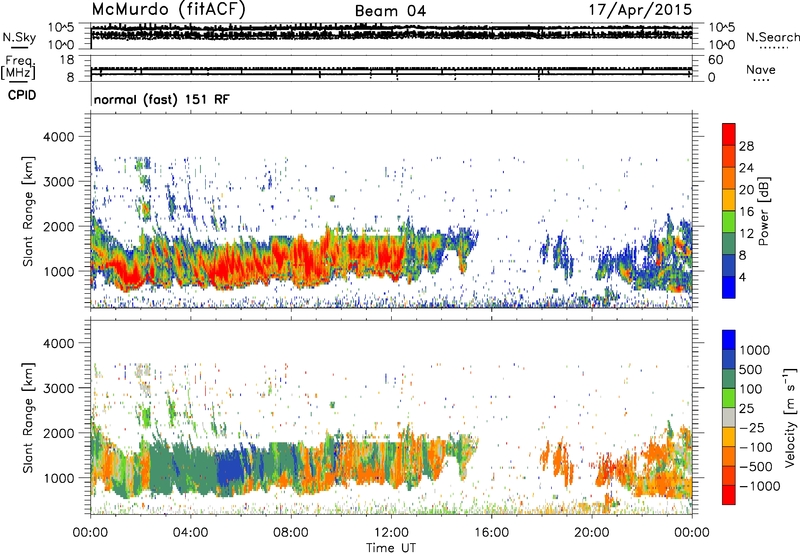Screen dimensions: 800x554
Task: Click the '500' tick on the Velocity colorbar
Action: (751, 370)
